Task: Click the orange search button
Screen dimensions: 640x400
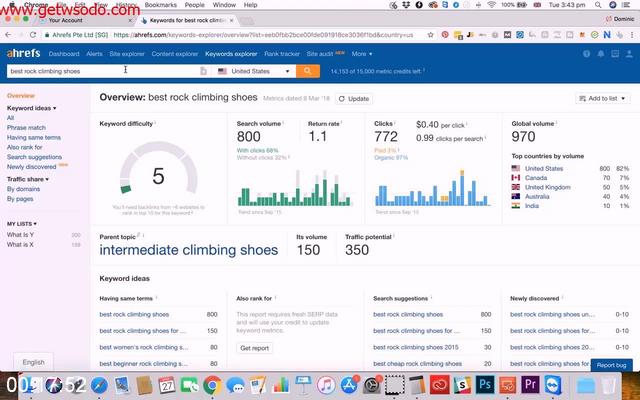Action: point(308,71)
